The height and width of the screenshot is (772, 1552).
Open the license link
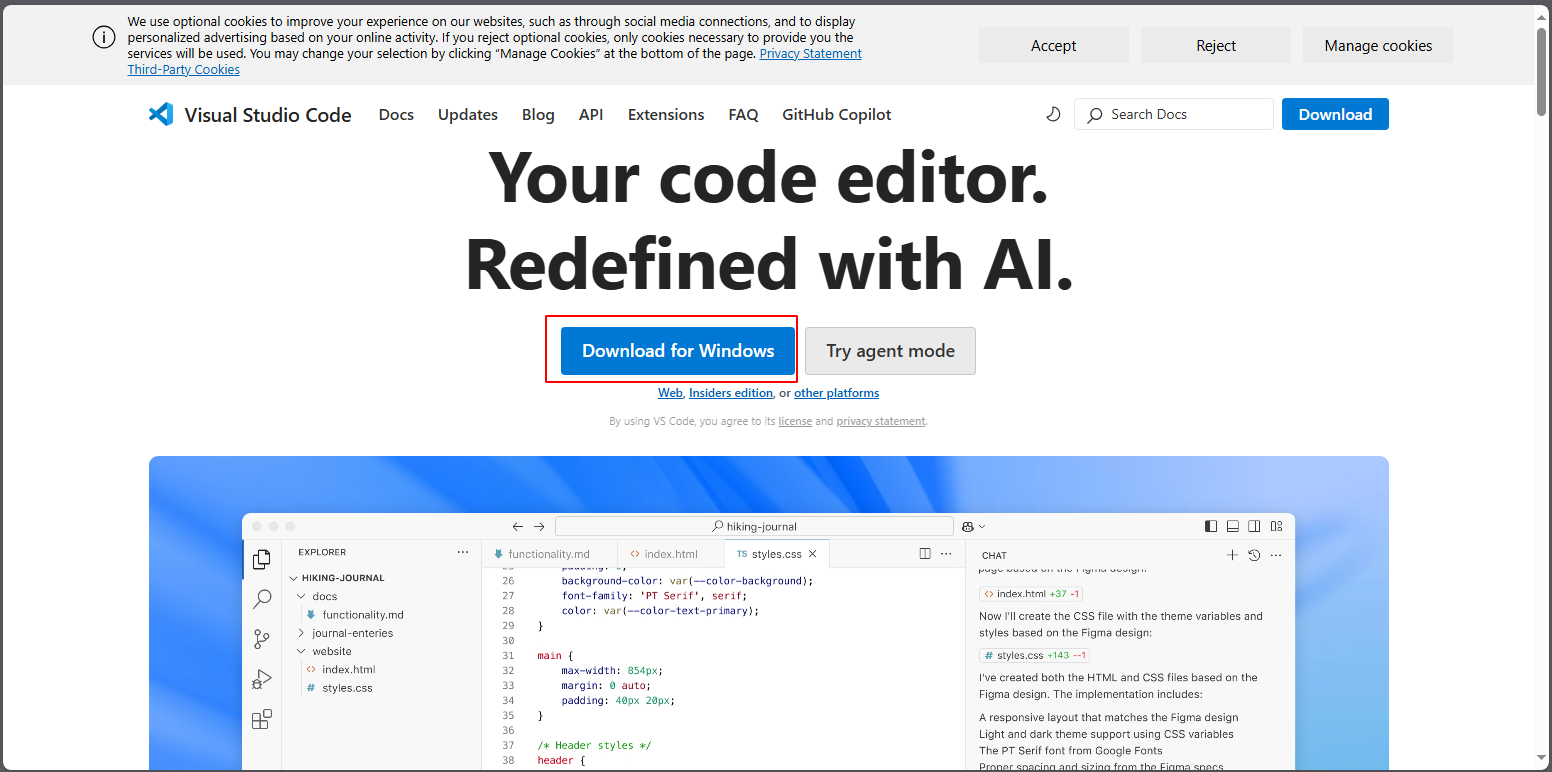pos(795,421)
